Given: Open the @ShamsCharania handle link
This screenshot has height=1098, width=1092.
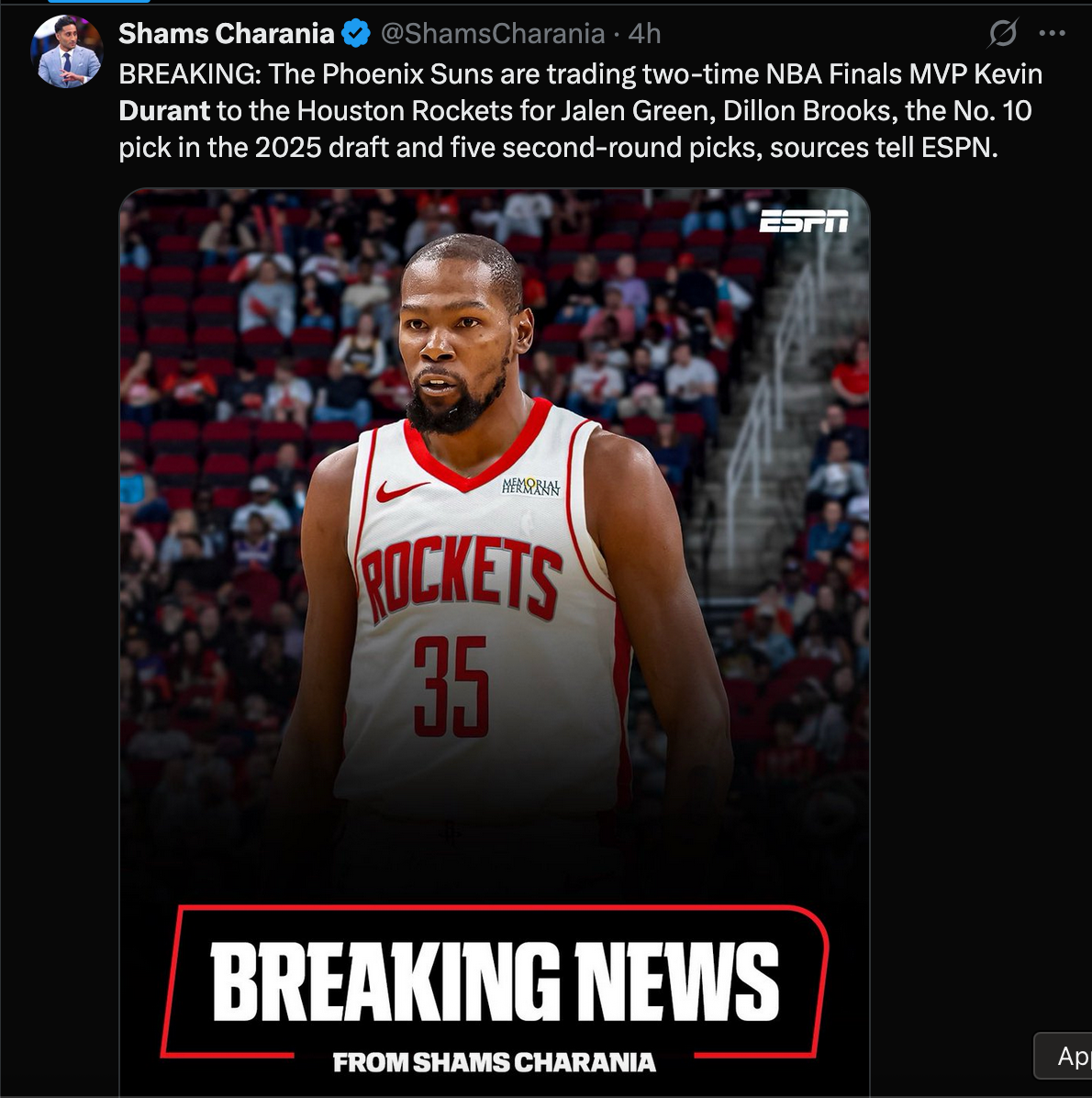Looking at the screenshot, I should pos(493,34).
